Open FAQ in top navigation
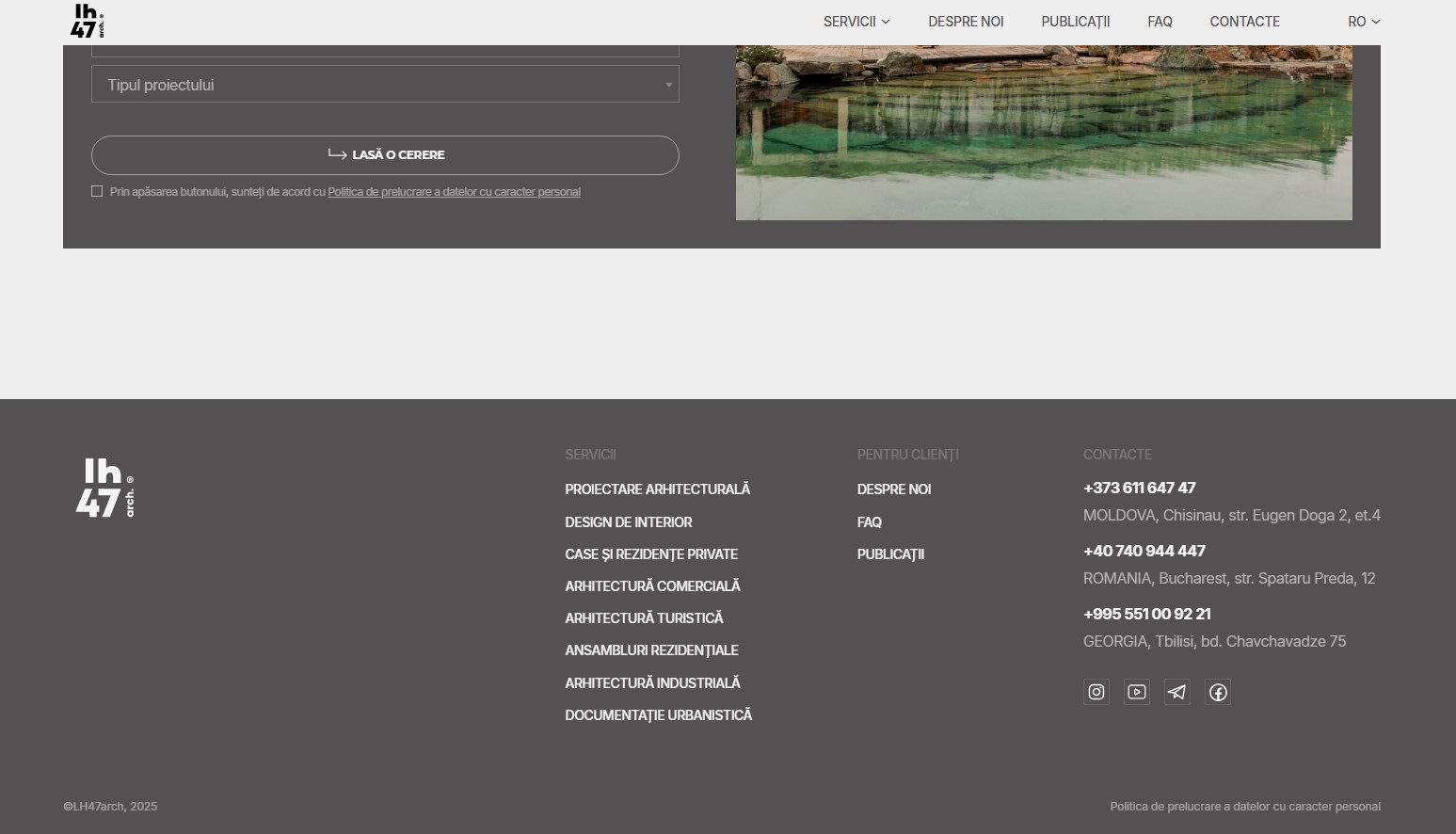This screenshot has height=834, width=1456. (1160, 22)
